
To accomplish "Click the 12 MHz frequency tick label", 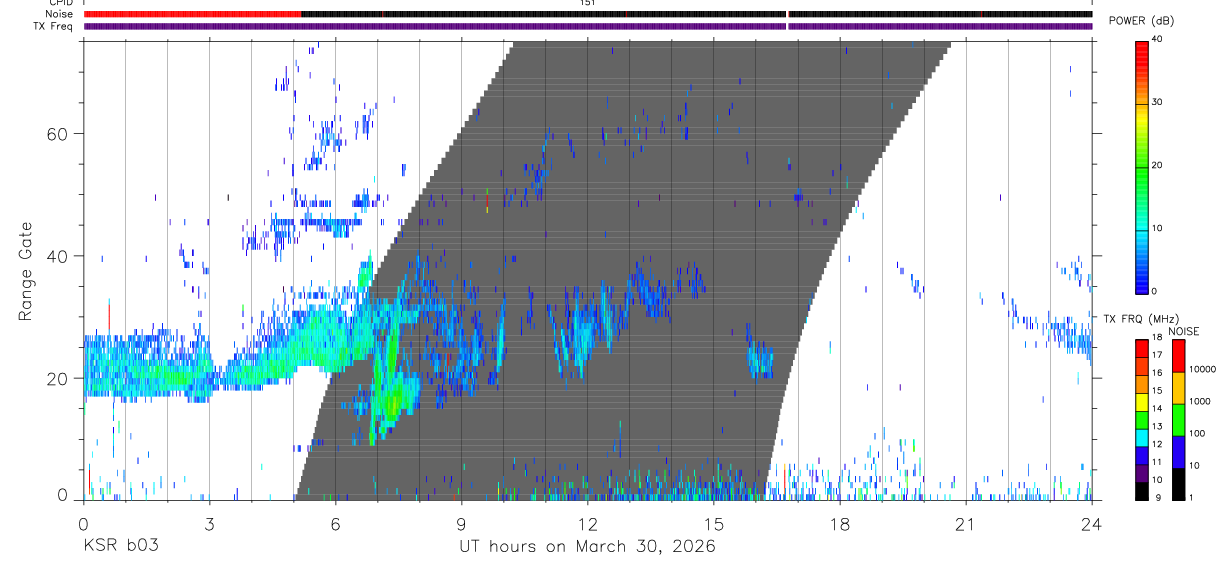I will pos(1157,445).
